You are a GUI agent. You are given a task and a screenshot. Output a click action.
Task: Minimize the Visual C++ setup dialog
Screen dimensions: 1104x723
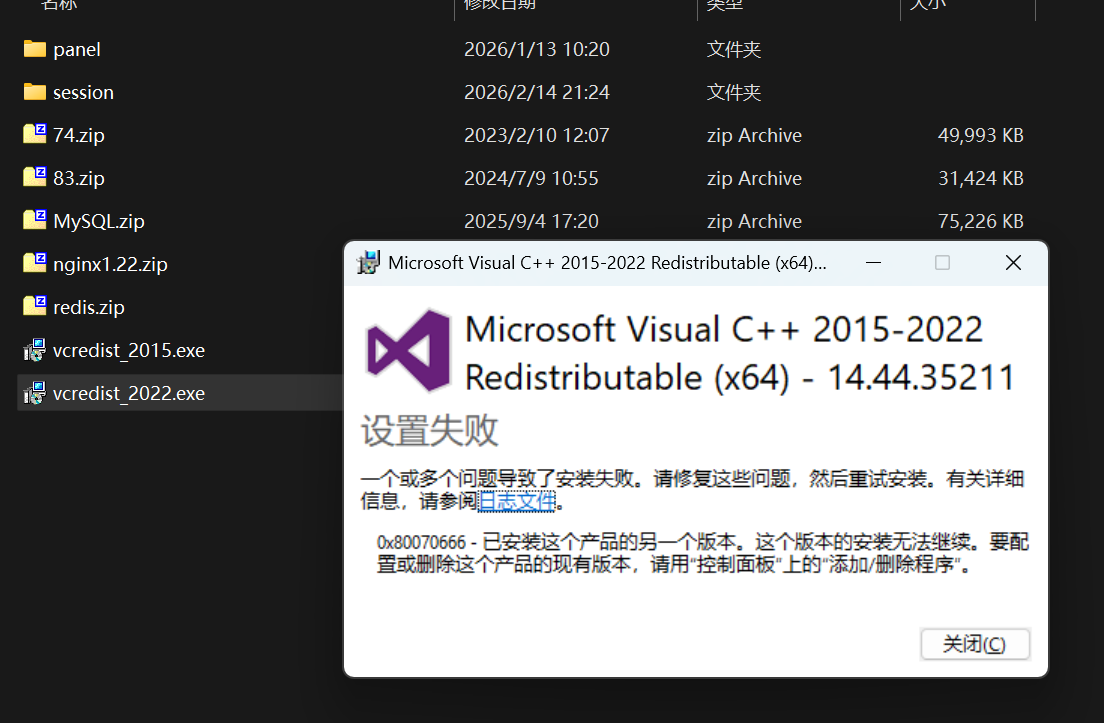pyautogui.click(x=874, y=263)
